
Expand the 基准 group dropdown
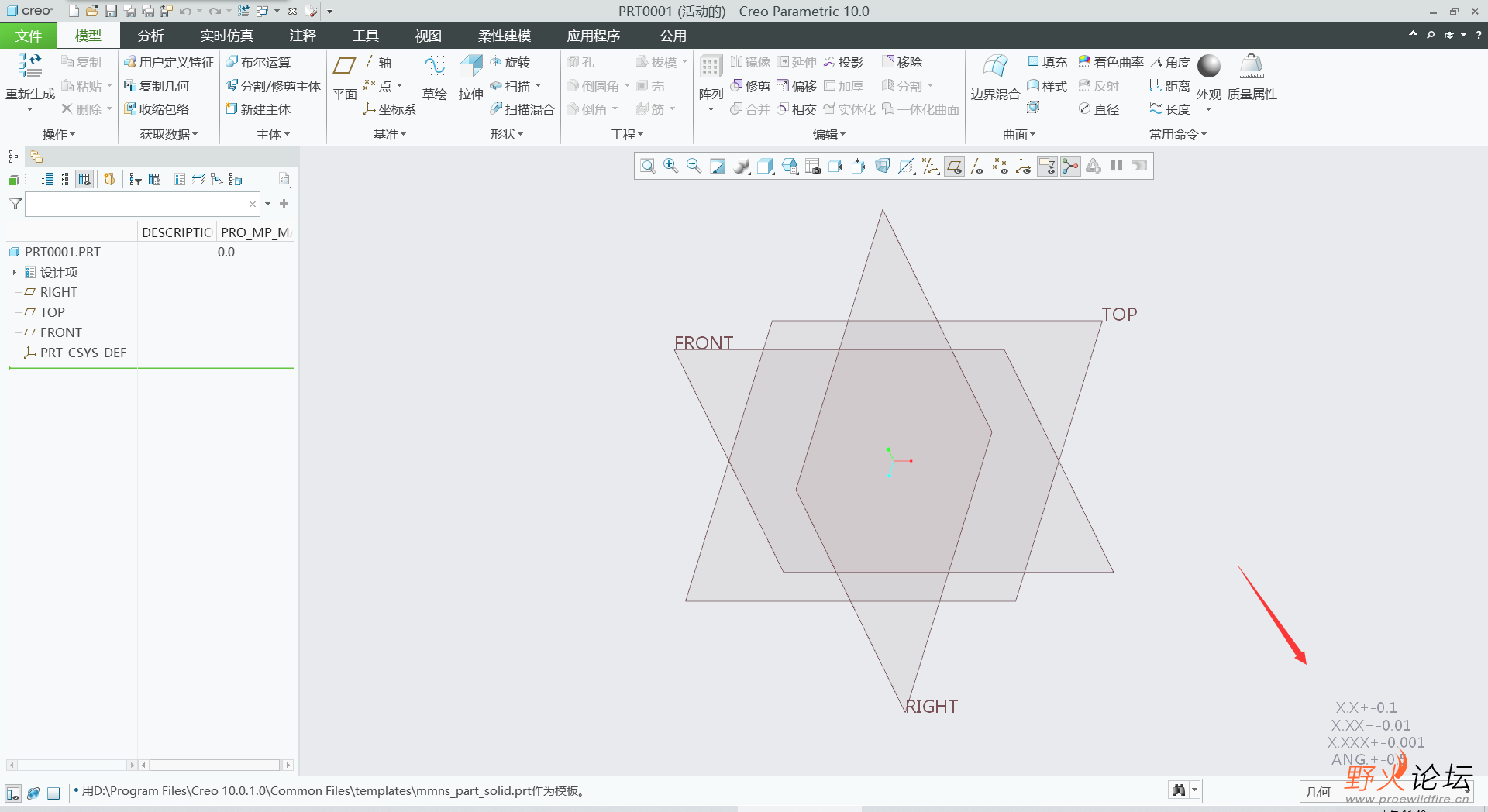[x=390, y=134]
